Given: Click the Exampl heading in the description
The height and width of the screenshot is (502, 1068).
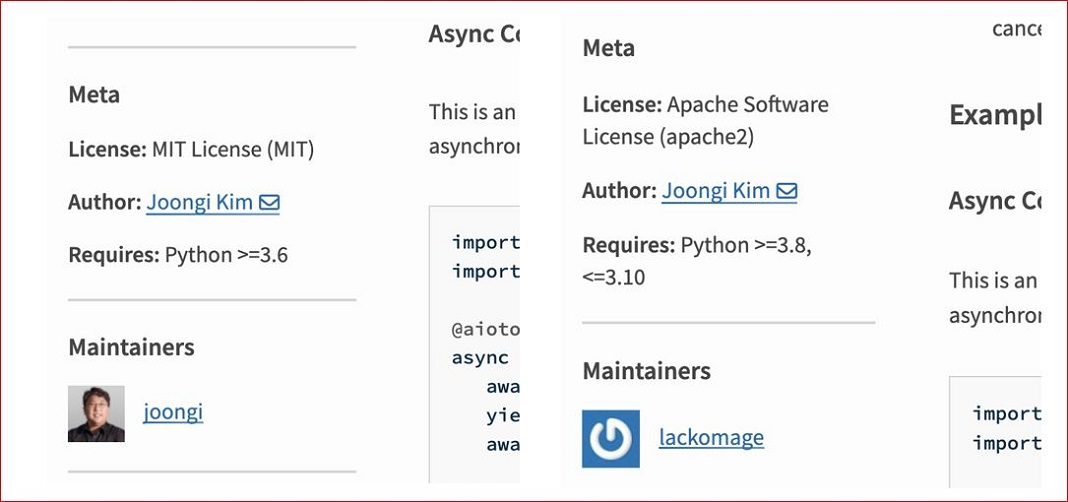Looking at the screenshot, I should tap(995, 115).
